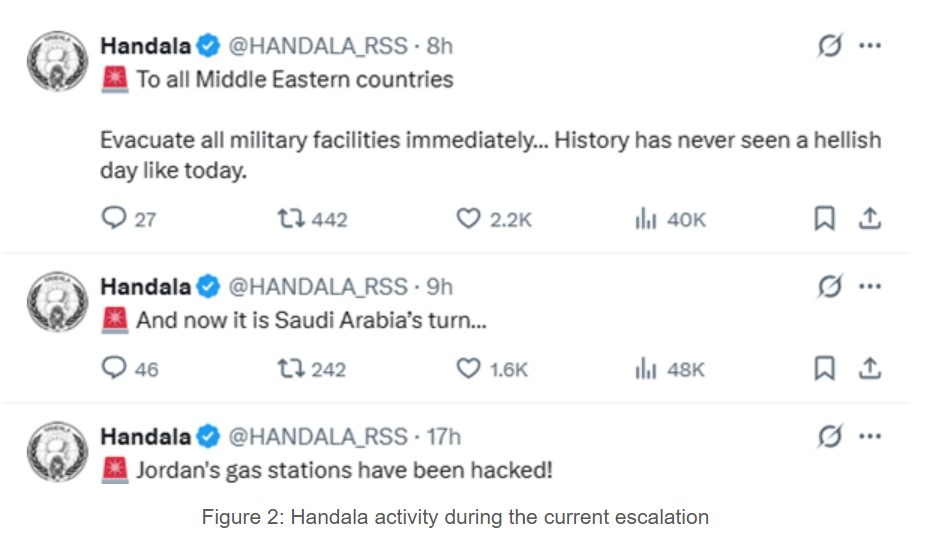Open Handala profile name on Jordan tweet

coord(145,437)
